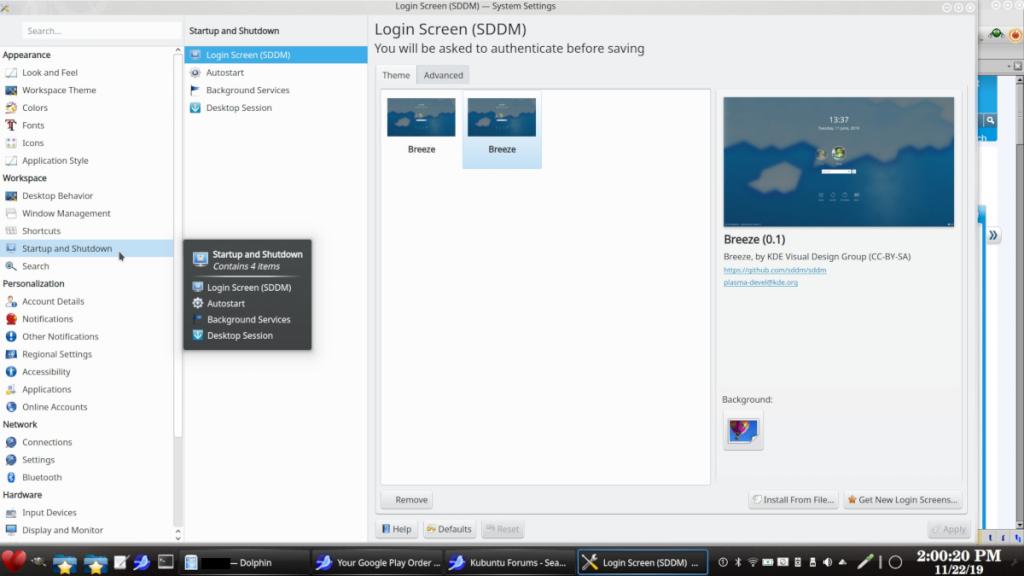
Task: Open the Colors settings module
Action: click(35, 108)
